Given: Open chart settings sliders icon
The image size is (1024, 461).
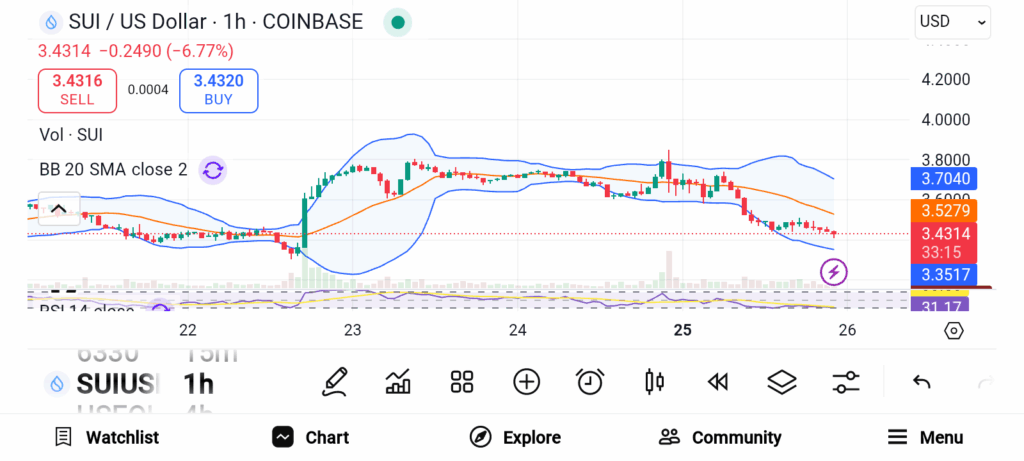Looking at the screenshot, I should pos(846,381).
